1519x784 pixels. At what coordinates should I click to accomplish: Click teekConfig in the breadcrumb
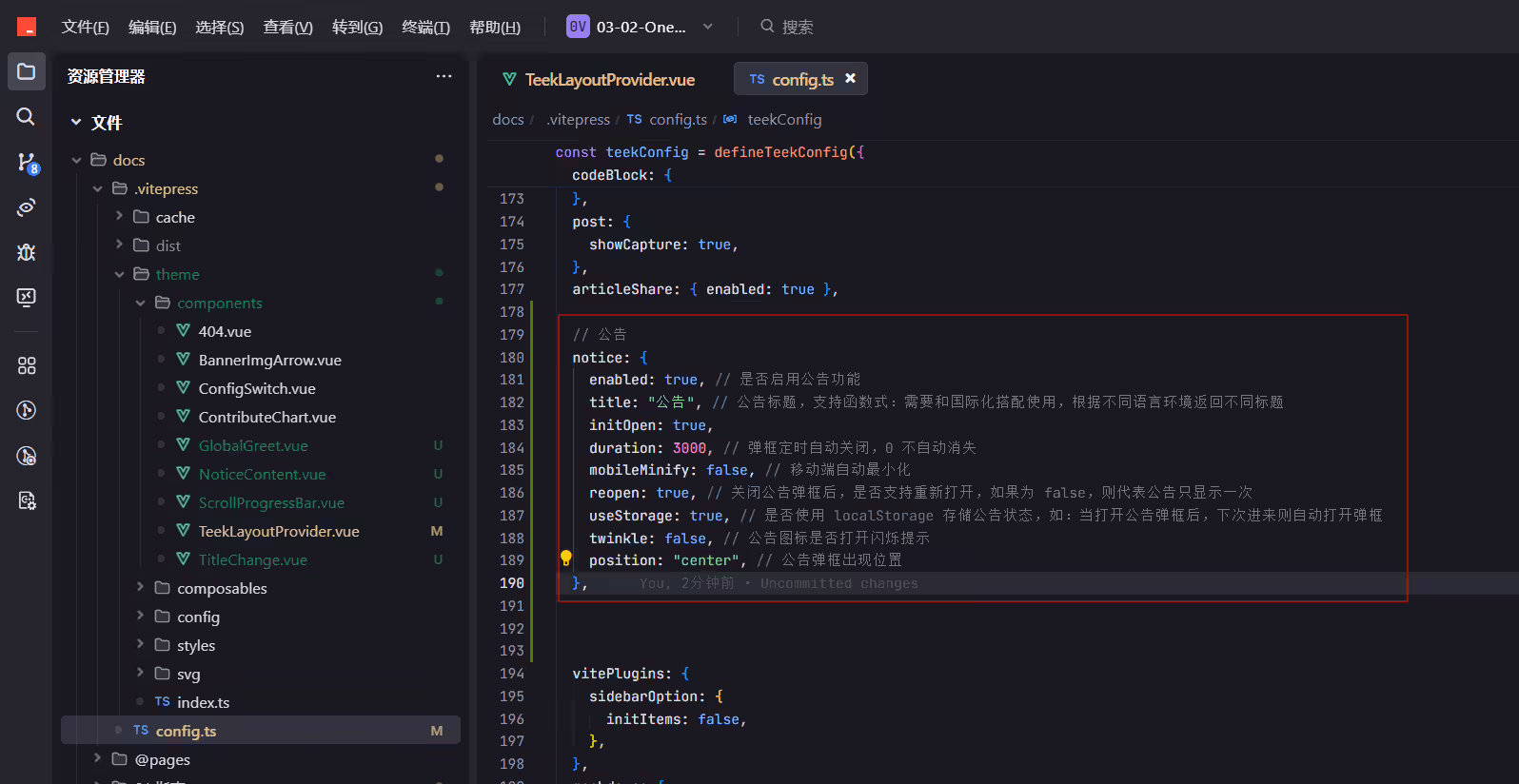point(784,119)
